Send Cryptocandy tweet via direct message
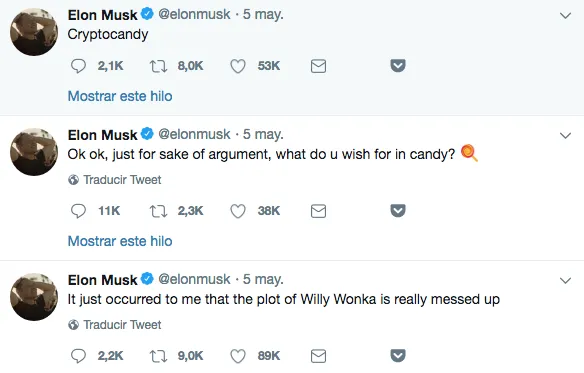Screen dimensions: 584x373 318,66
